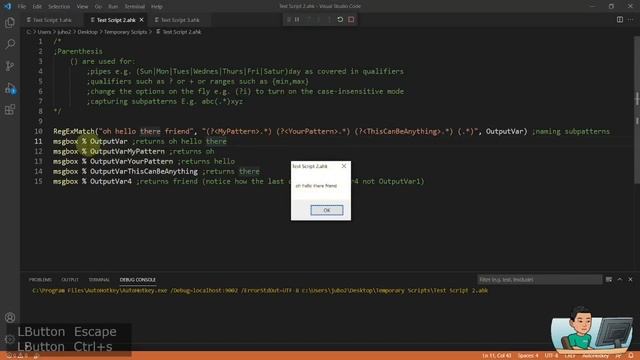Open feedback icon in status bar
640x360 pixels.
[618, 356]
